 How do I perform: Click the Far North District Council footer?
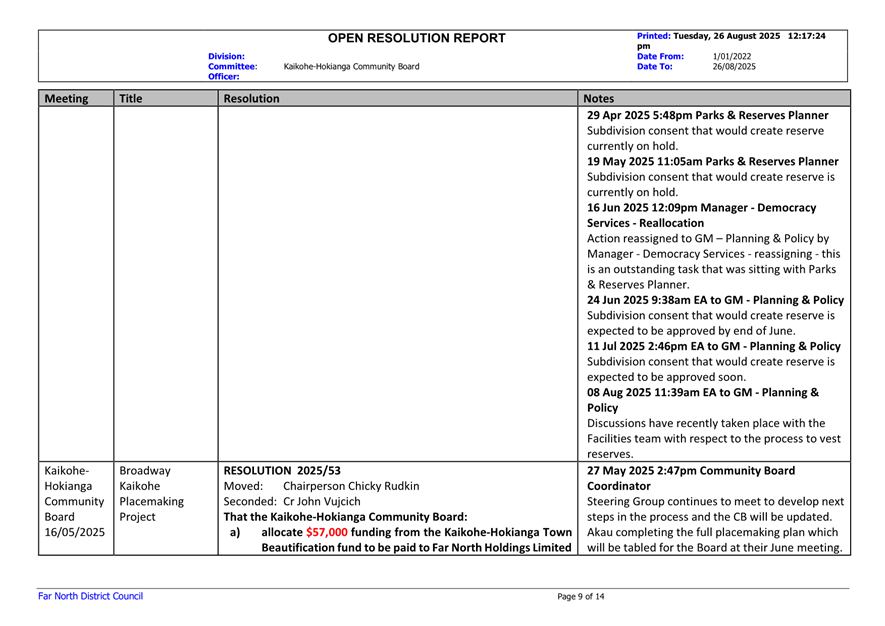(90, 596)
